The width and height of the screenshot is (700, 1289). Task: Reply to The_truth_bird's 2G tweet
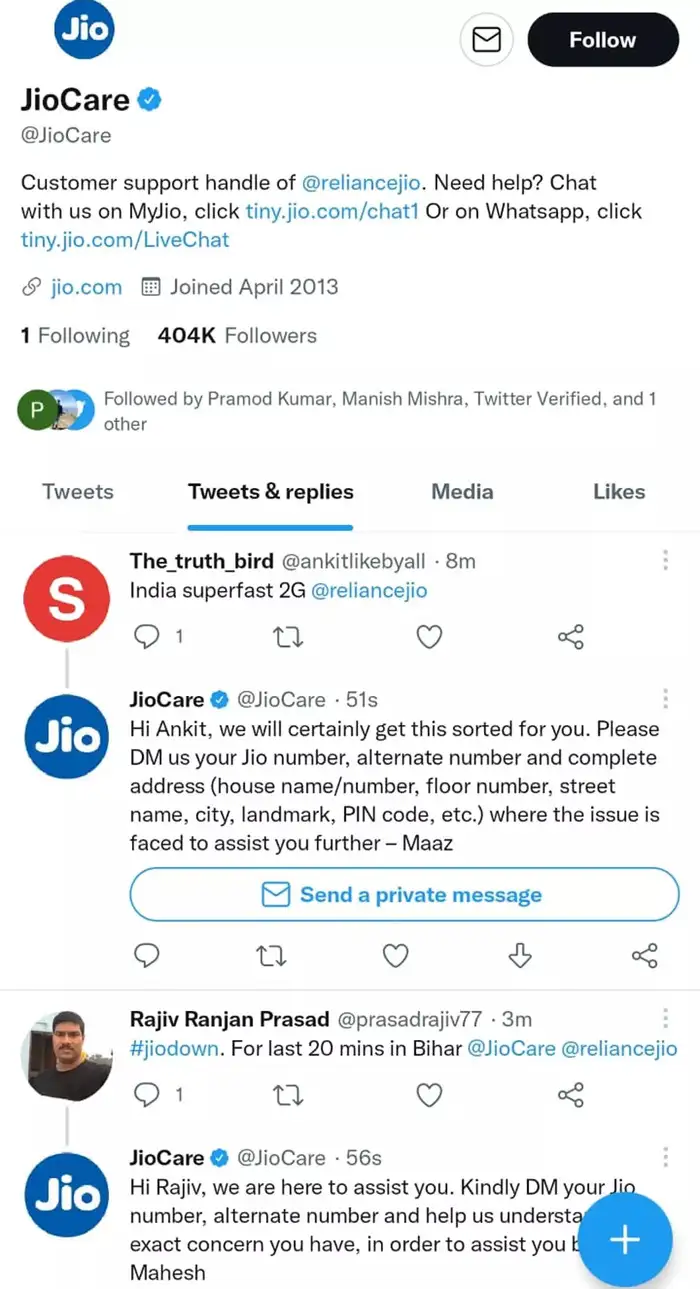[147, 636]
